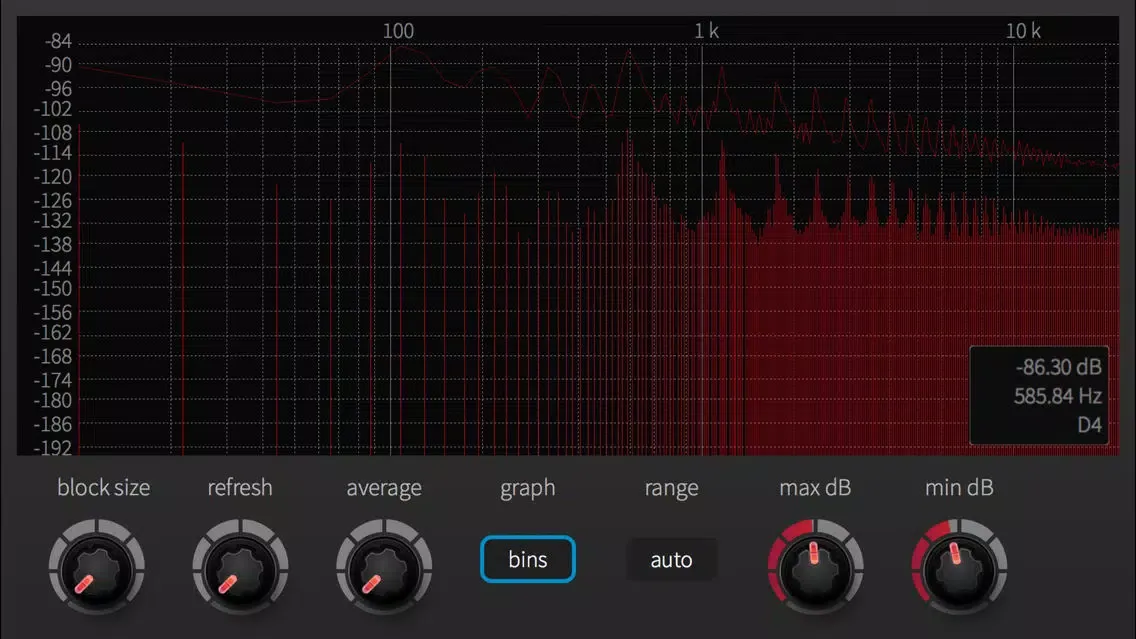Click the 100 frequency axis label
The width and height of the screenshot is (1136, 639).
[398, 31]
